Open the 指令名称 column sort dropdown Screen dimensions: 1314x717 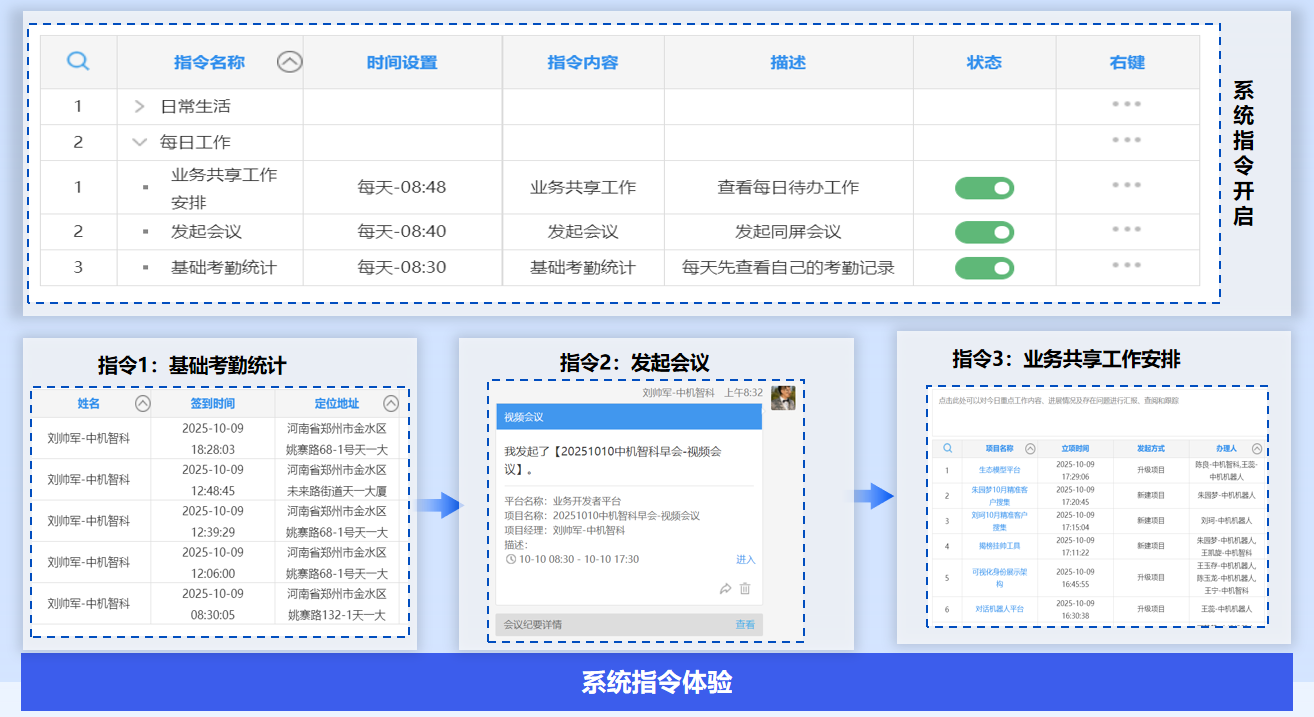coord(289,62)
